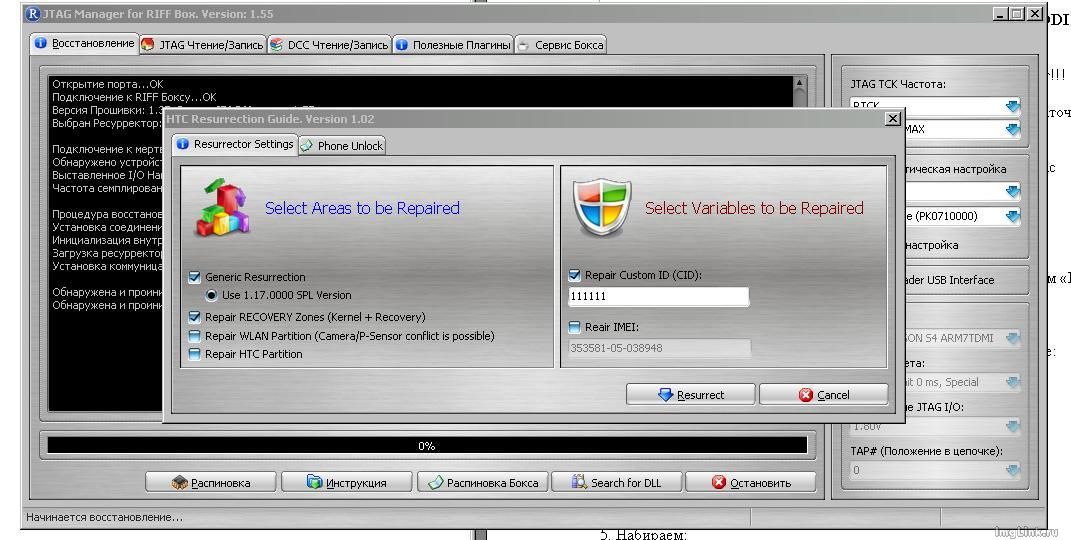Click the shield icon beside Select Variables
This screenshot has width=1071, height=540.
[602, 207]
